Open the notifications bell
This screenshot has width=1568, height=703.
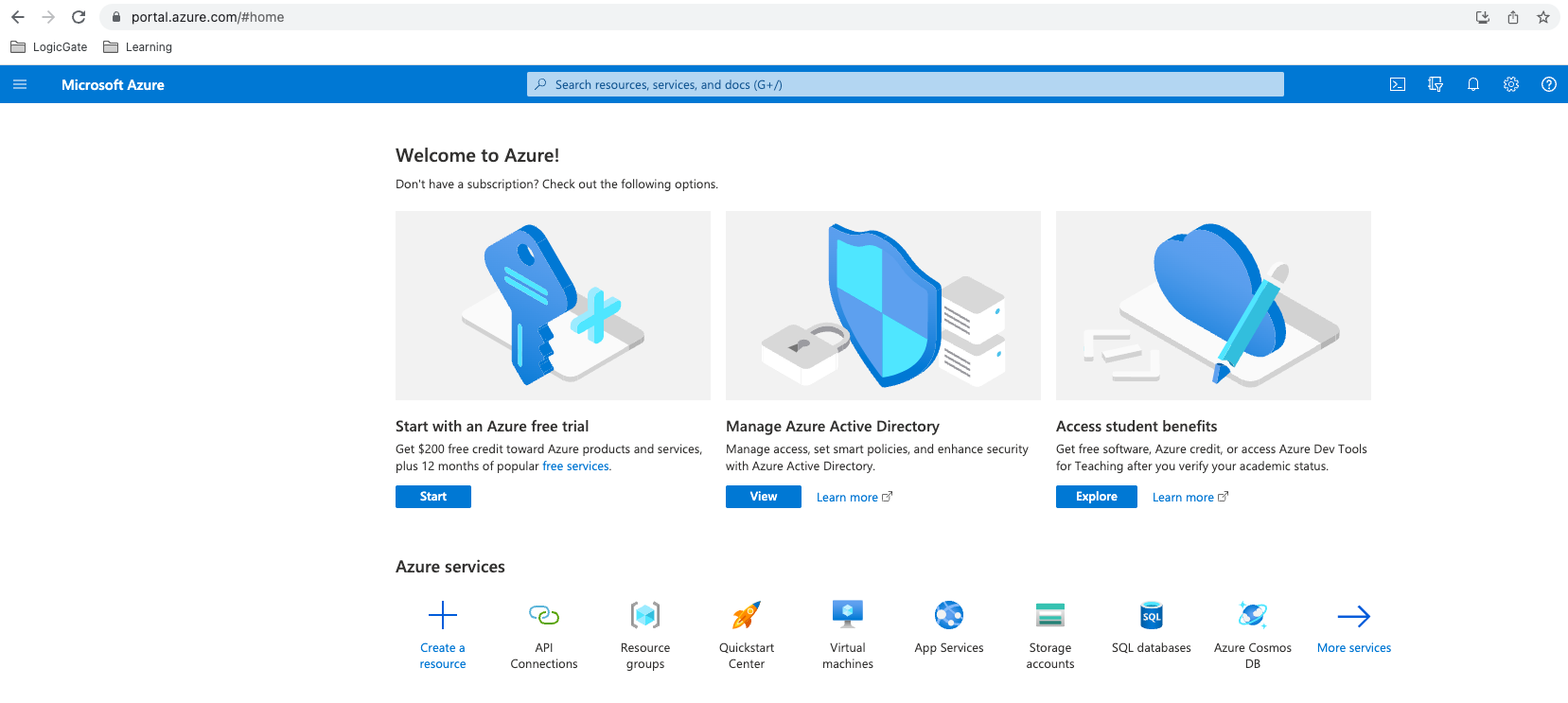point(1473,84)
